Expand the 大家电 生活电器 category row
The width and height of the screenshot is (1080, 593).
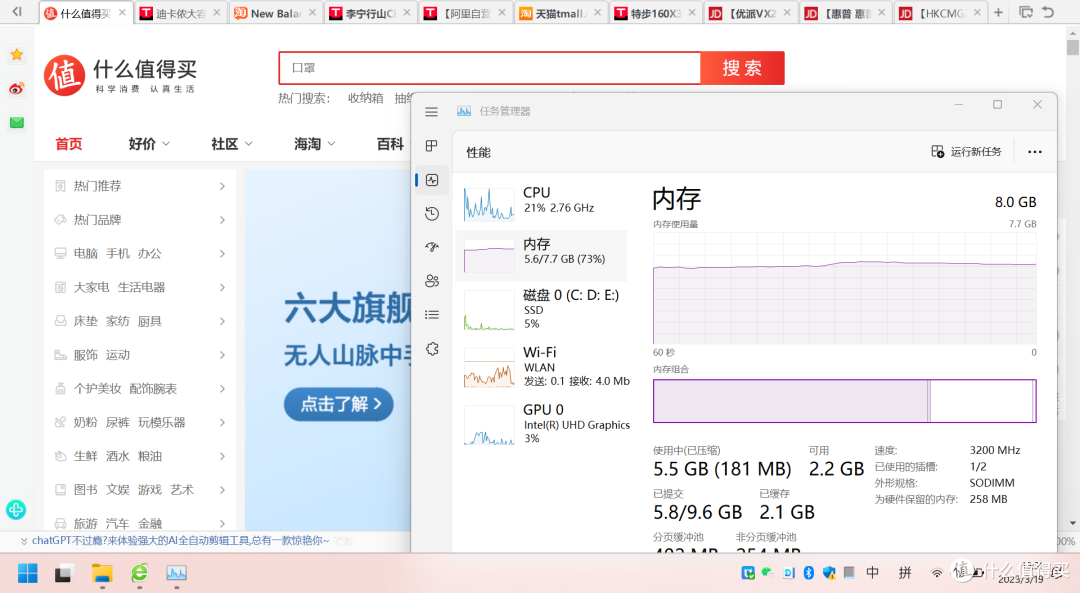pyautogui.click(x=141, y=287)
